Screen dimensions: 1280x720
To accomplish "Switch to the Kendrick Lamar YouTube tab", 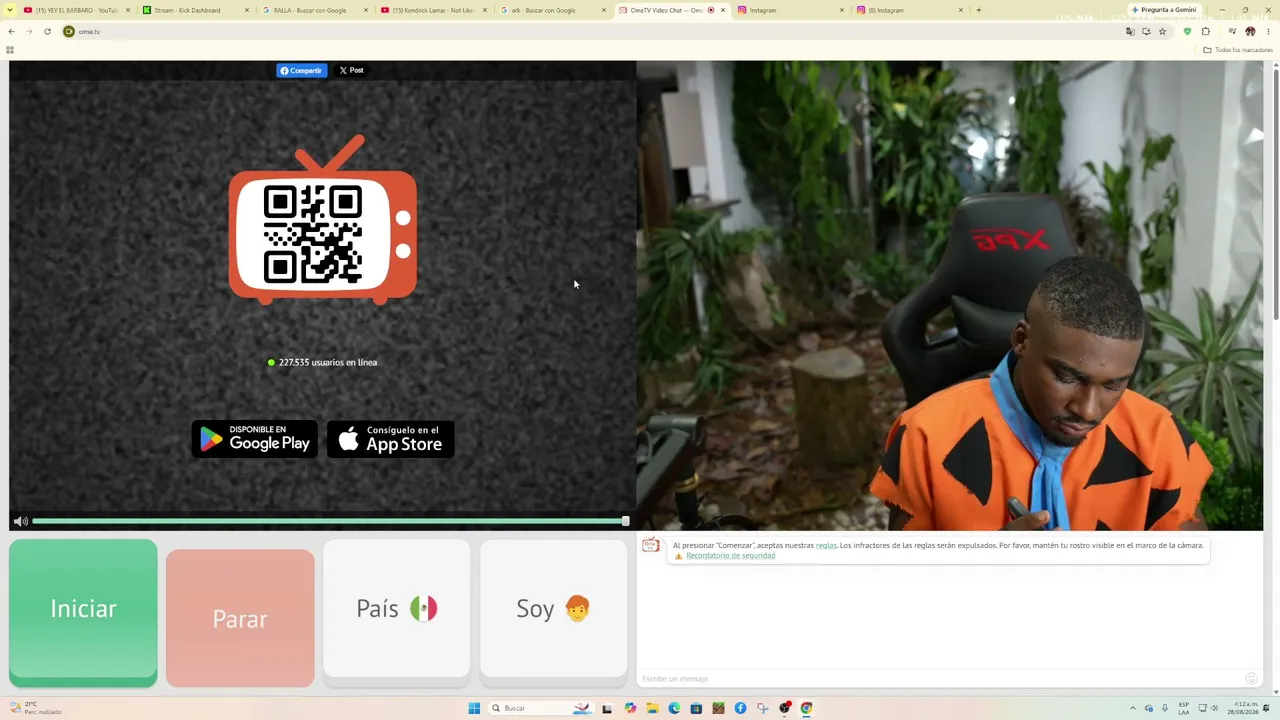I will (433, 10).
